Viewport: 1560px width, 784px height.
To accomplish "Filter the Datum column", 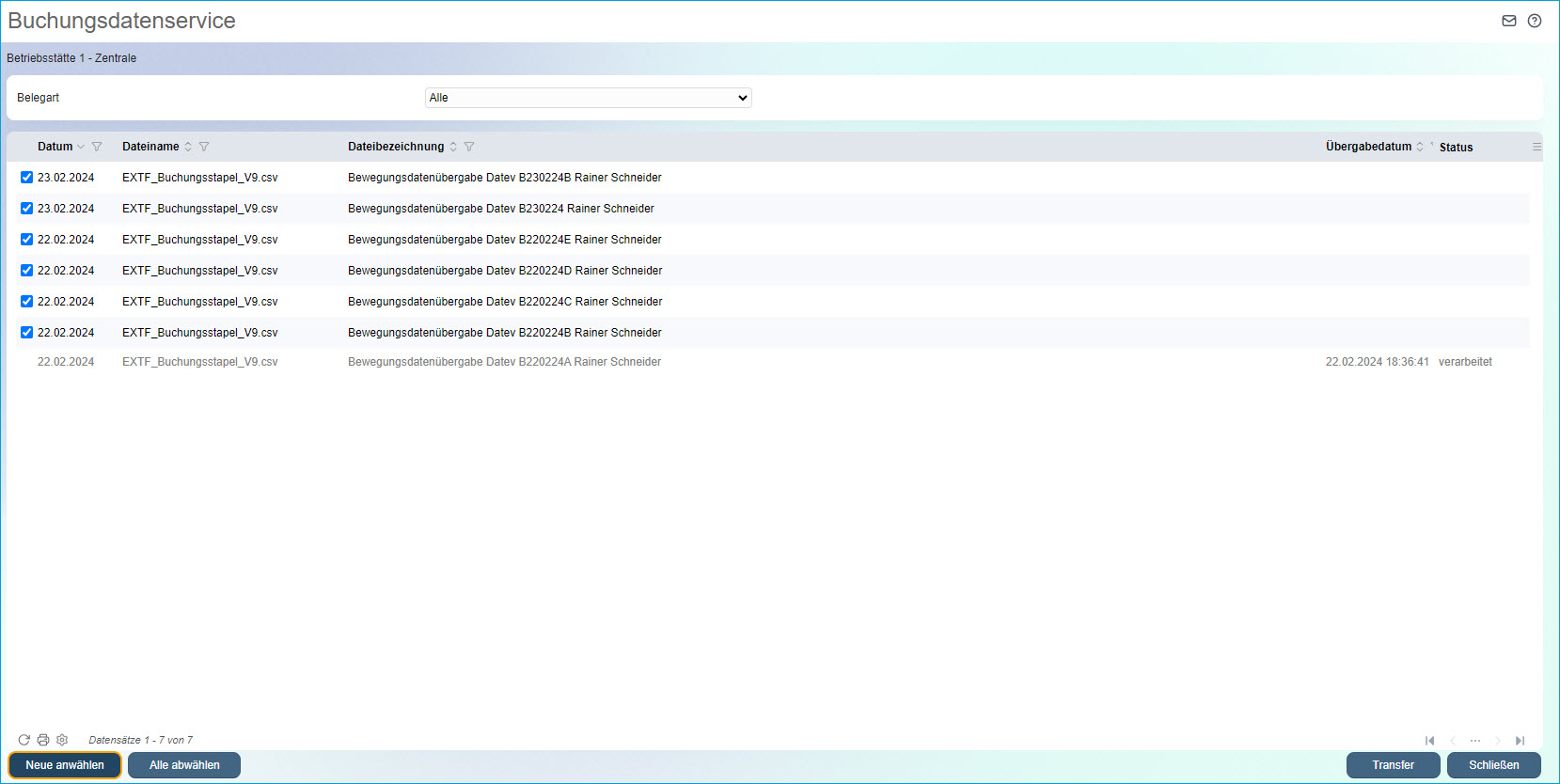I will point(97,147).
